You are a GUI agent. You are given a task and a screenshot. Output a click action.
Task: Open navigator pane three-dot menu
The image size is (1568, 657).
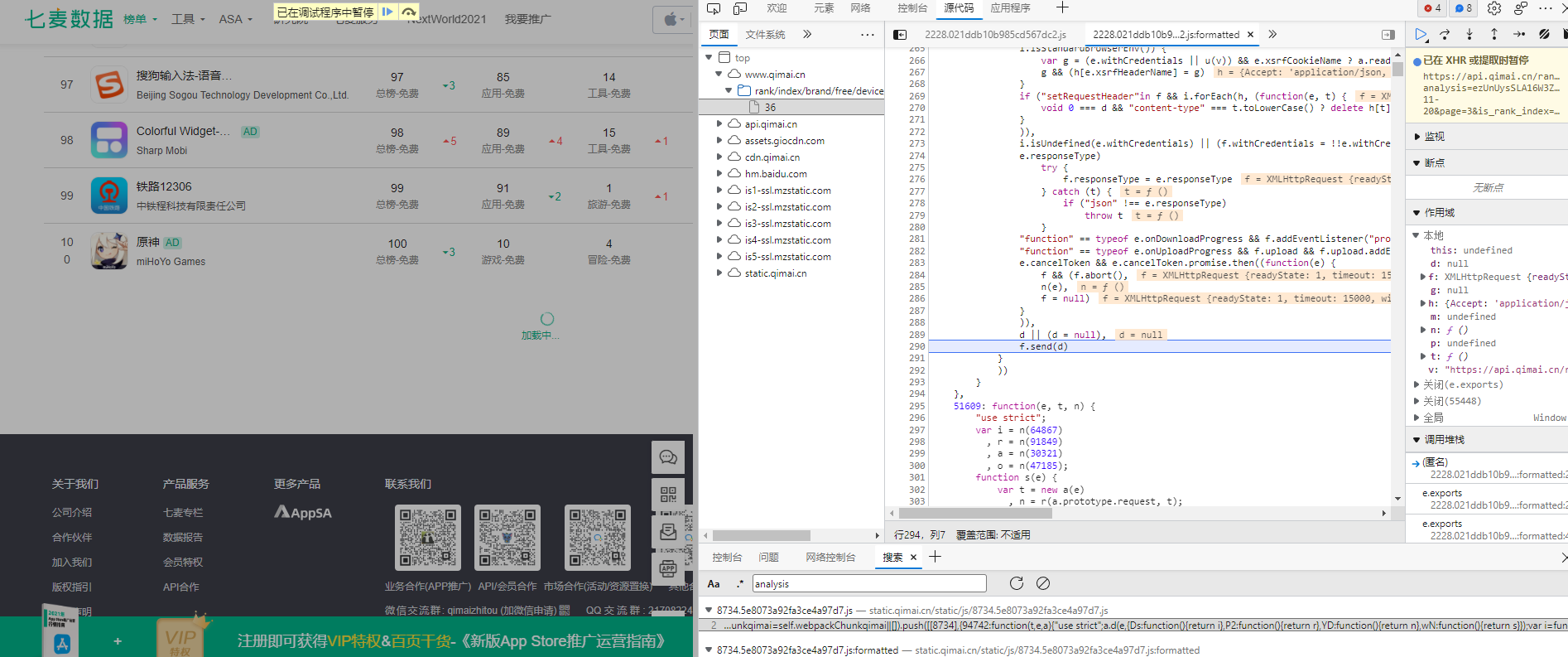(x=867, y=35)
